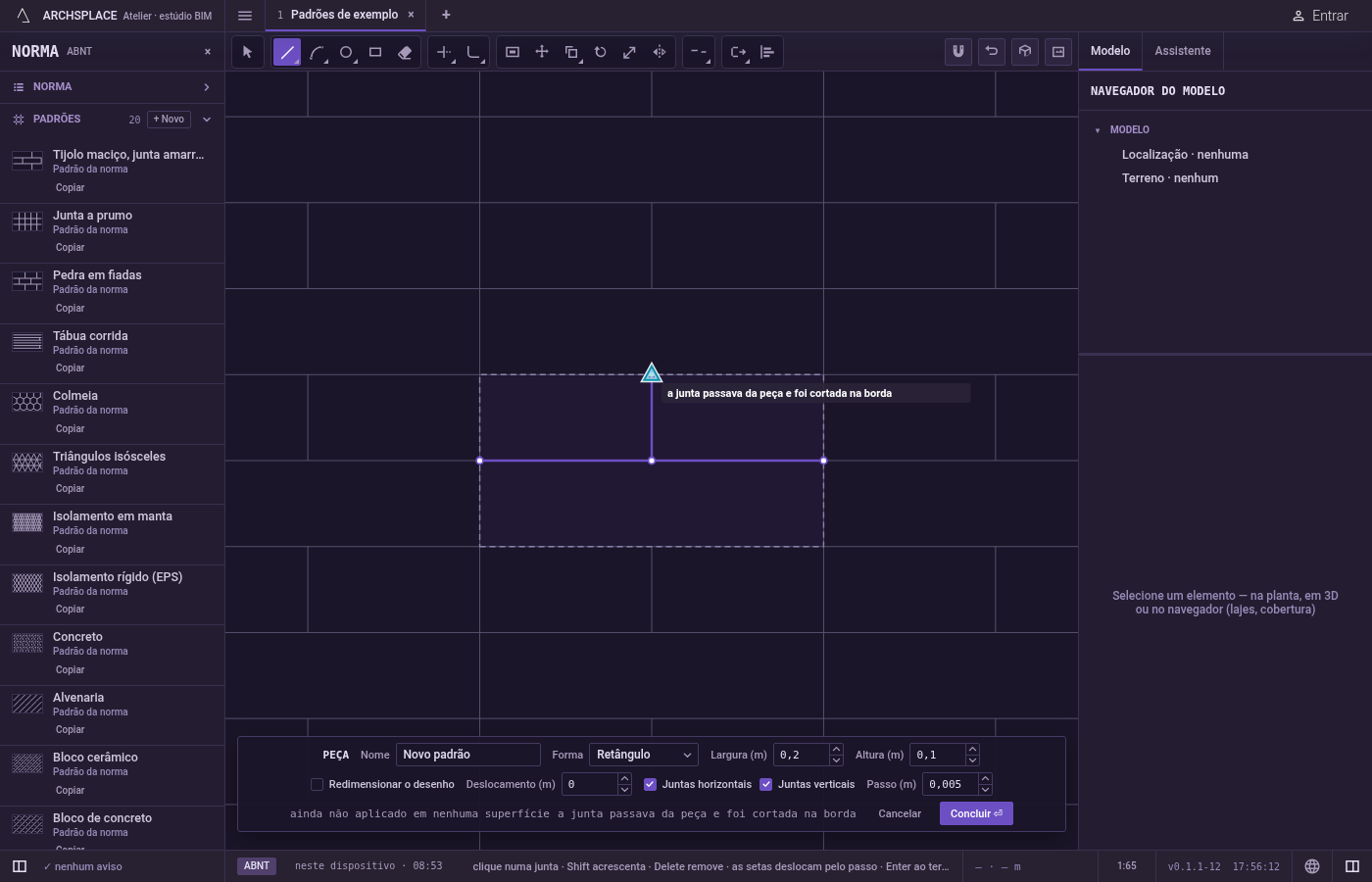
Task: Activate the eraser tool
Action: [x=405, y=52]
